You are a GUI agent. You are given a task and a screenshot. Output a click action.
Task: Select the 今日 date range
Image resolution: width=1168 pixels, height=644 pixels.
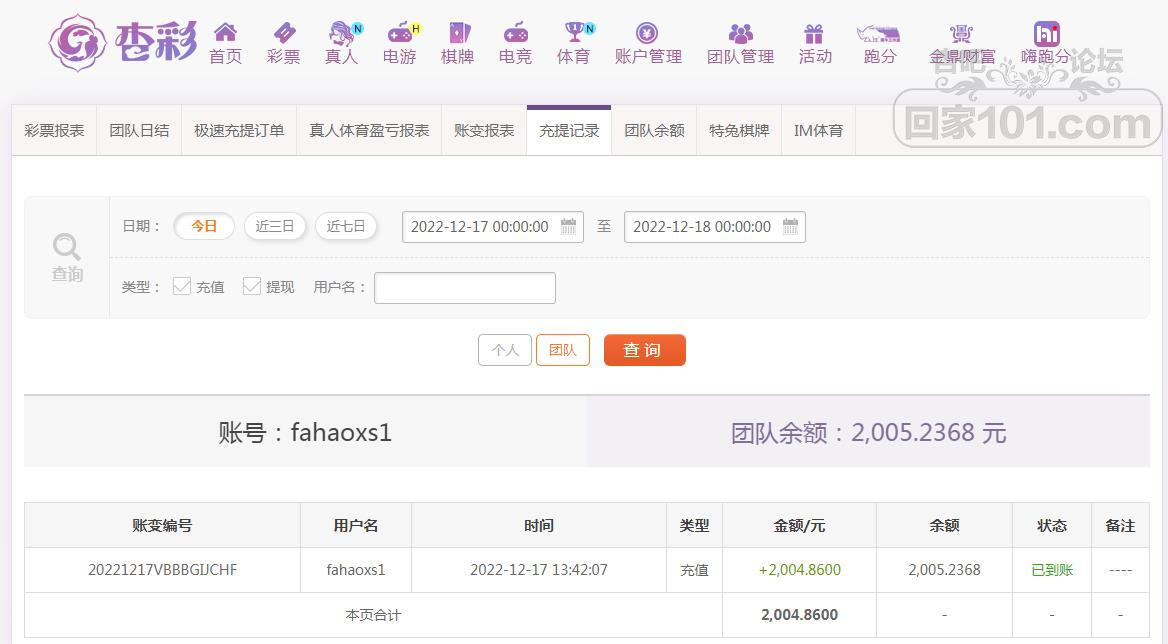coord(204,226)
